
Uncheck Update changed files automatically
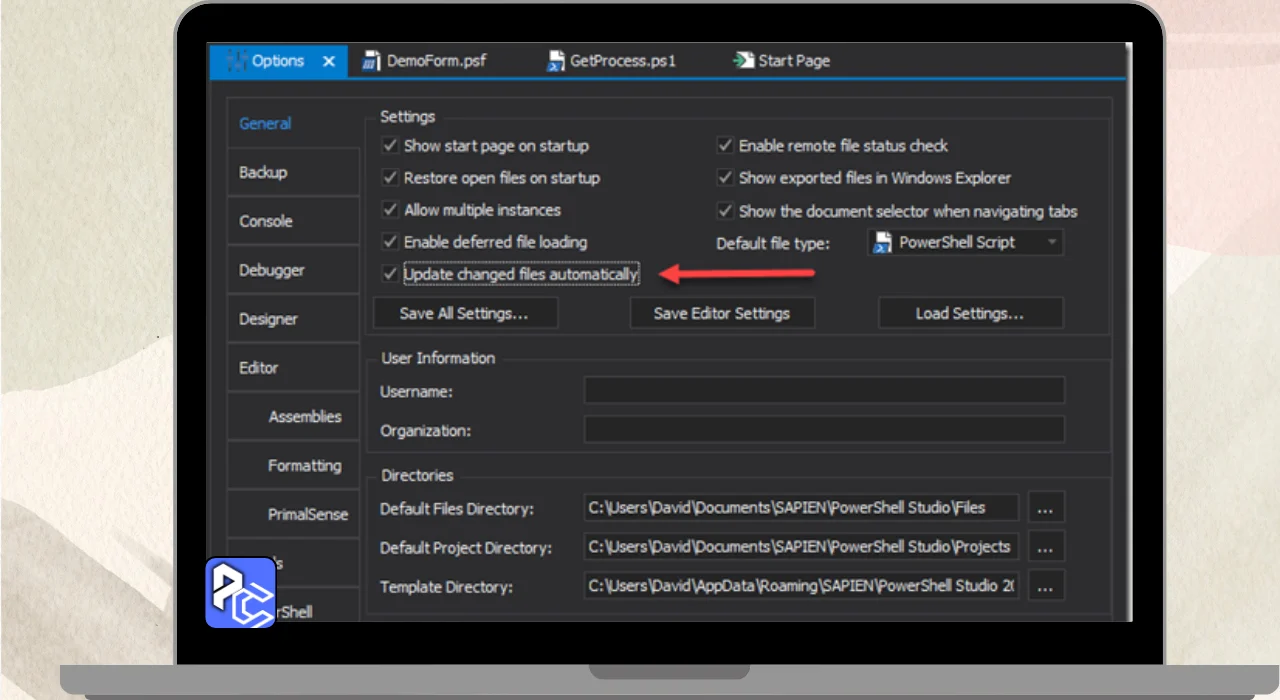[x=390, y=274]
